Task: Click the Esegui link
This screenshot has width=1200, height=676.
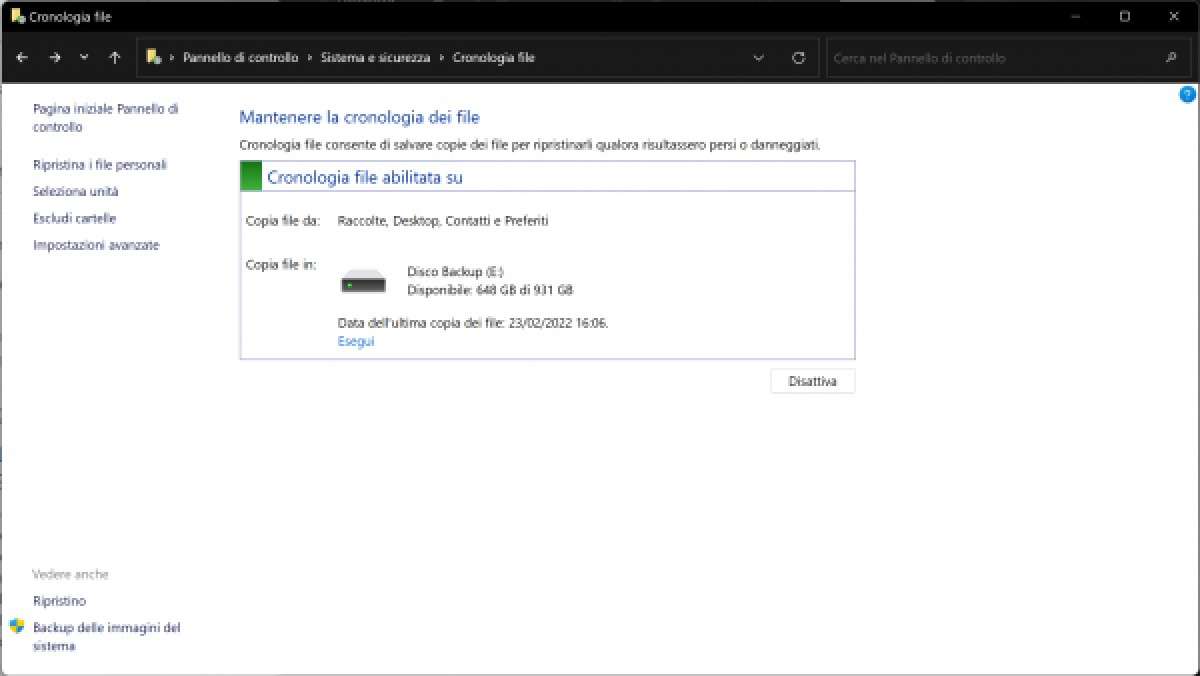Action: tap(356, 341)
